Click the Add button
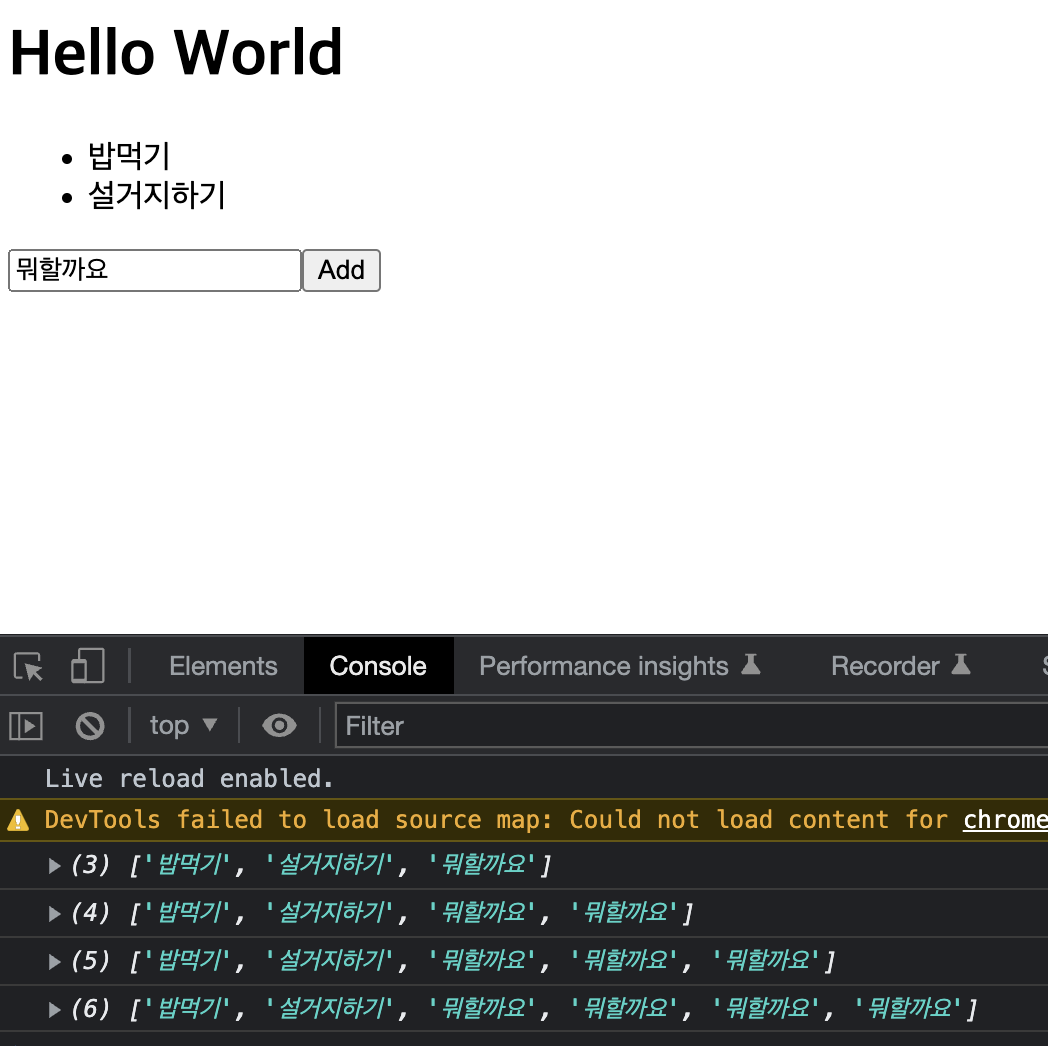1048x1046 pixels. click(342, 270)
